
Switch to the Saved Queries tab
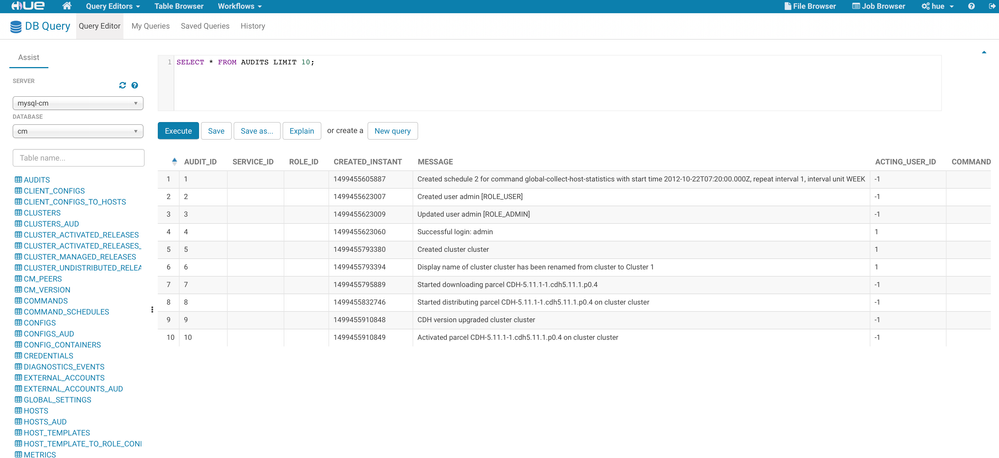click(205, 27)
